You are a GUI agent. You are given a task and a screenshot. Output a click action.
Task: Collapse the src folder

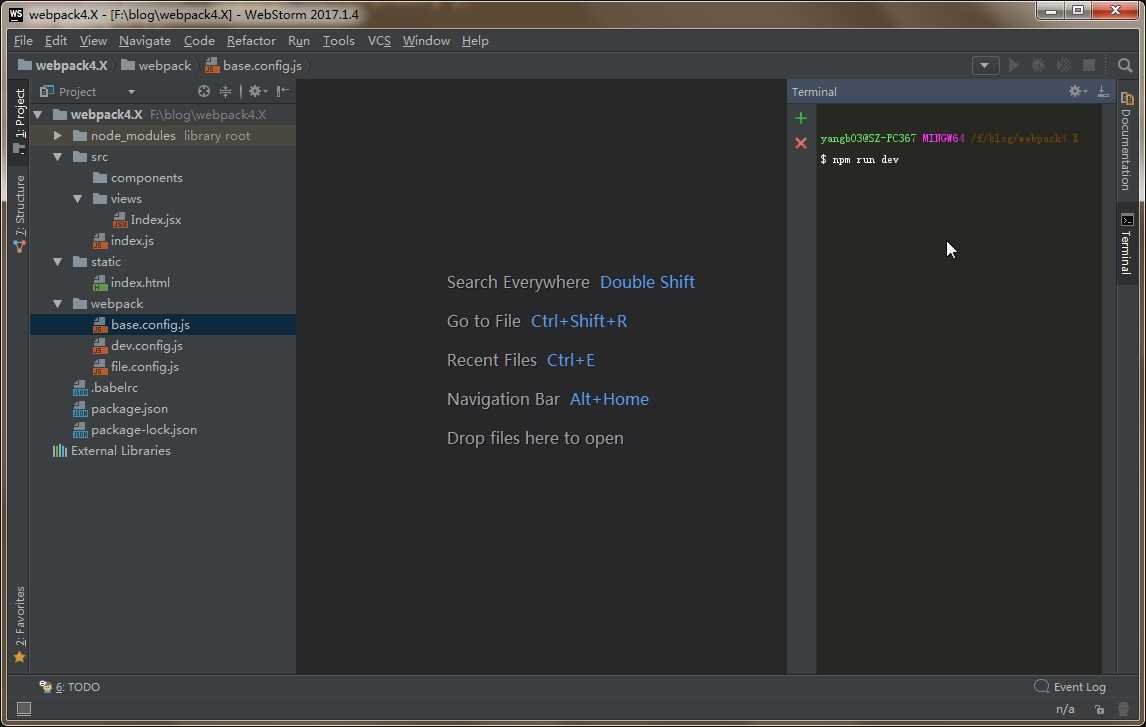coord(58,157)
